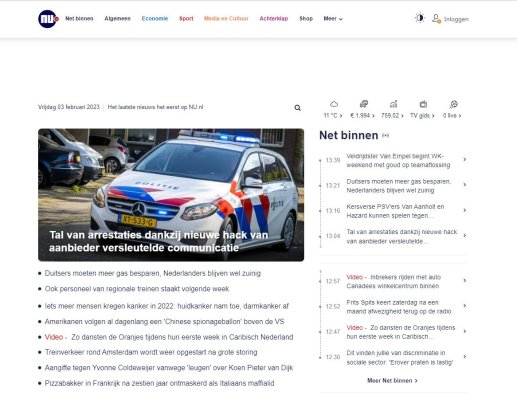Screen dimensions: 517x395
Task: Click chevron next to Frits Spits item
Action: (x=465, y=306)
